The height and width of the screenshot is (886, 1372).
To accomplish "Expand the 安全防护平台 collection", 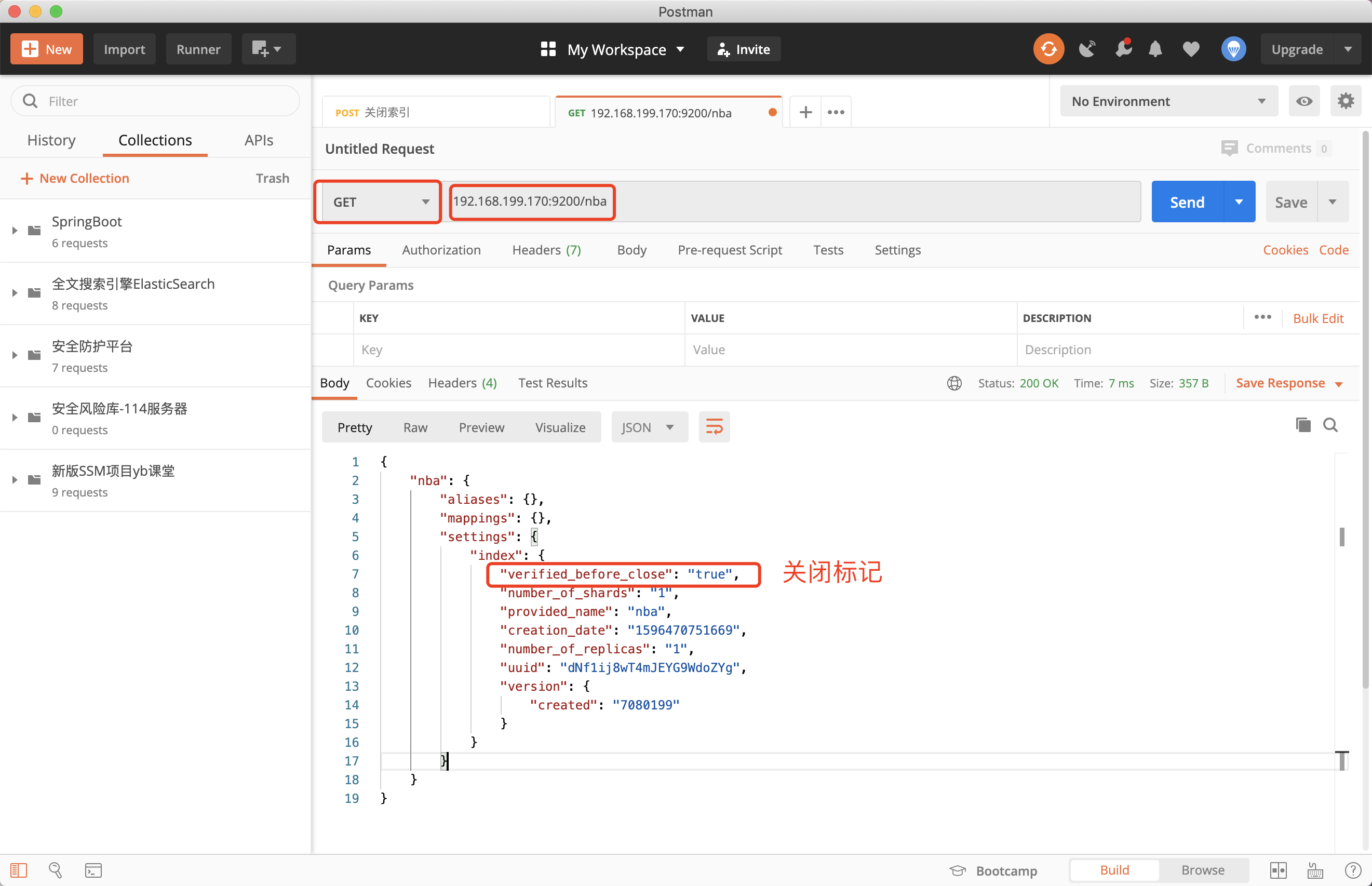I will coord(15,355).
